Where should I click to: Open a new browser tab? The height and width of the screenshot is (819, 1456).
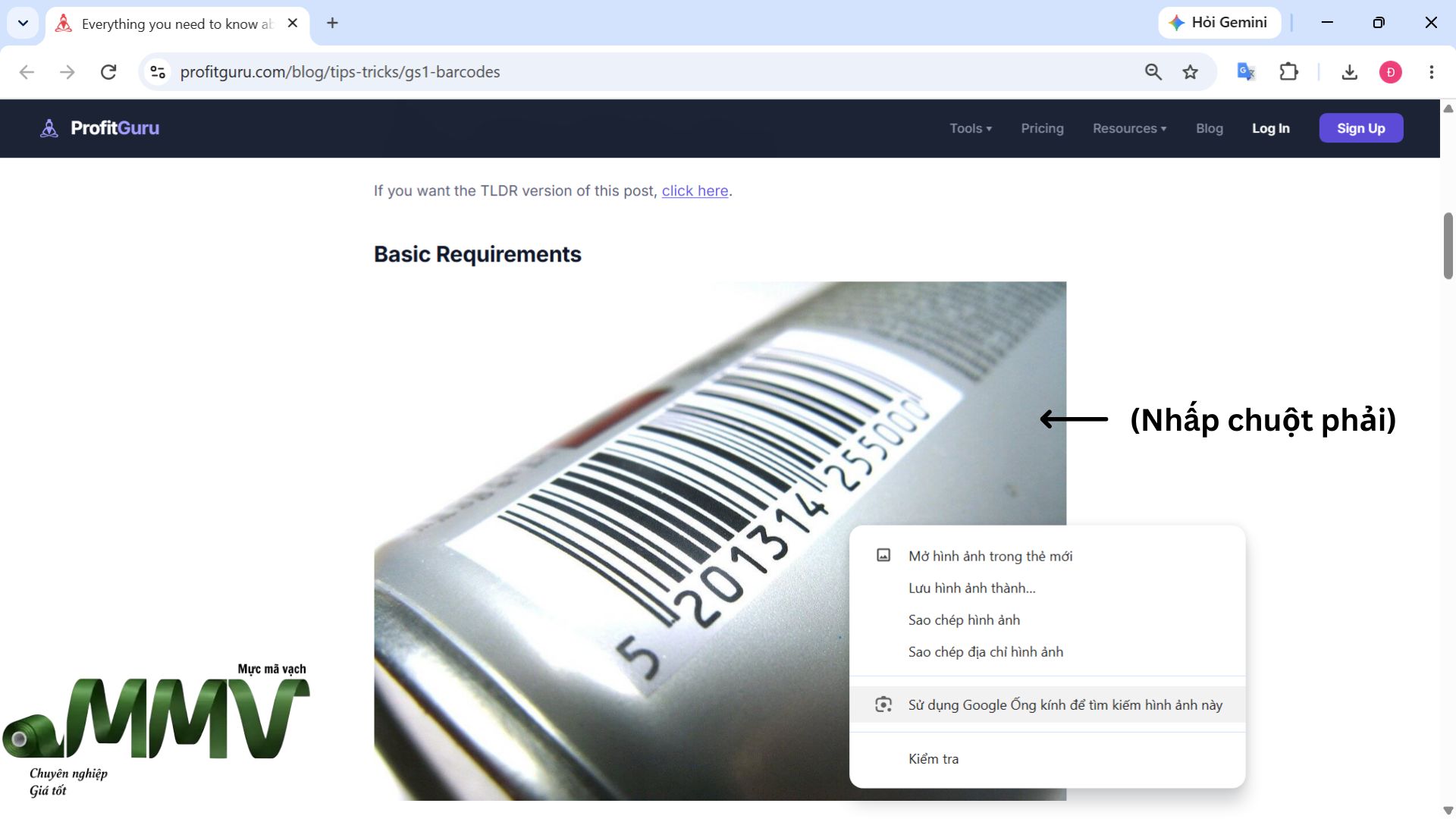coord(332,23)
